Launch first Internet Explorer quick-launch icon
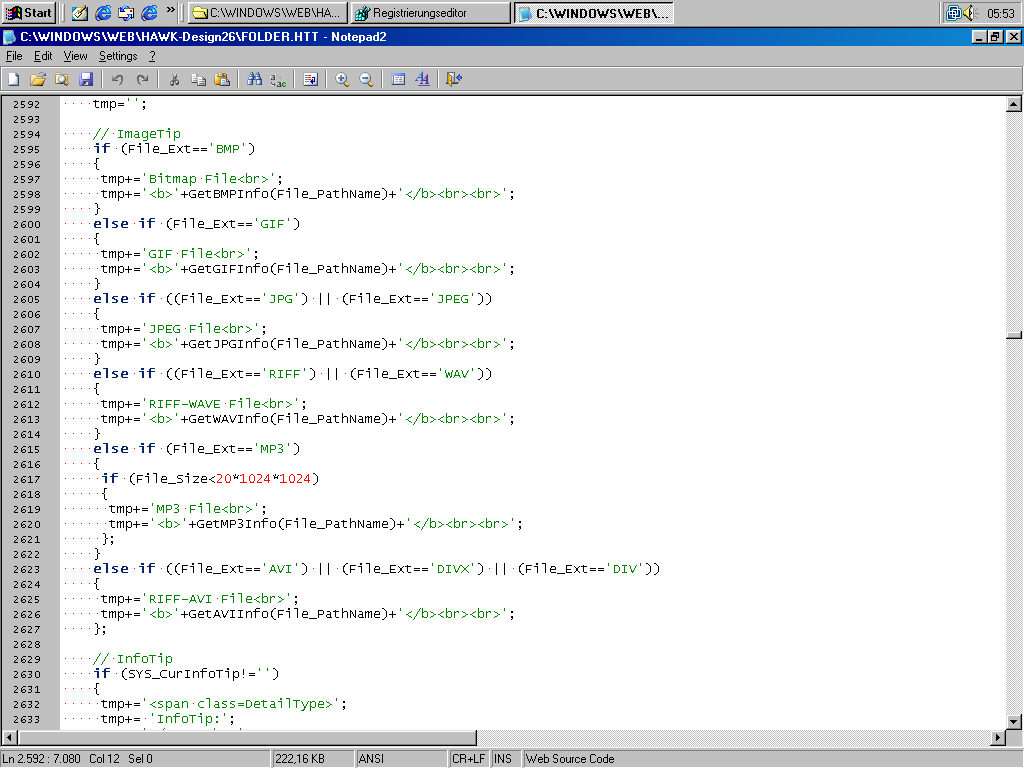This screenshot has height=768, width=1024. (103, 12)
